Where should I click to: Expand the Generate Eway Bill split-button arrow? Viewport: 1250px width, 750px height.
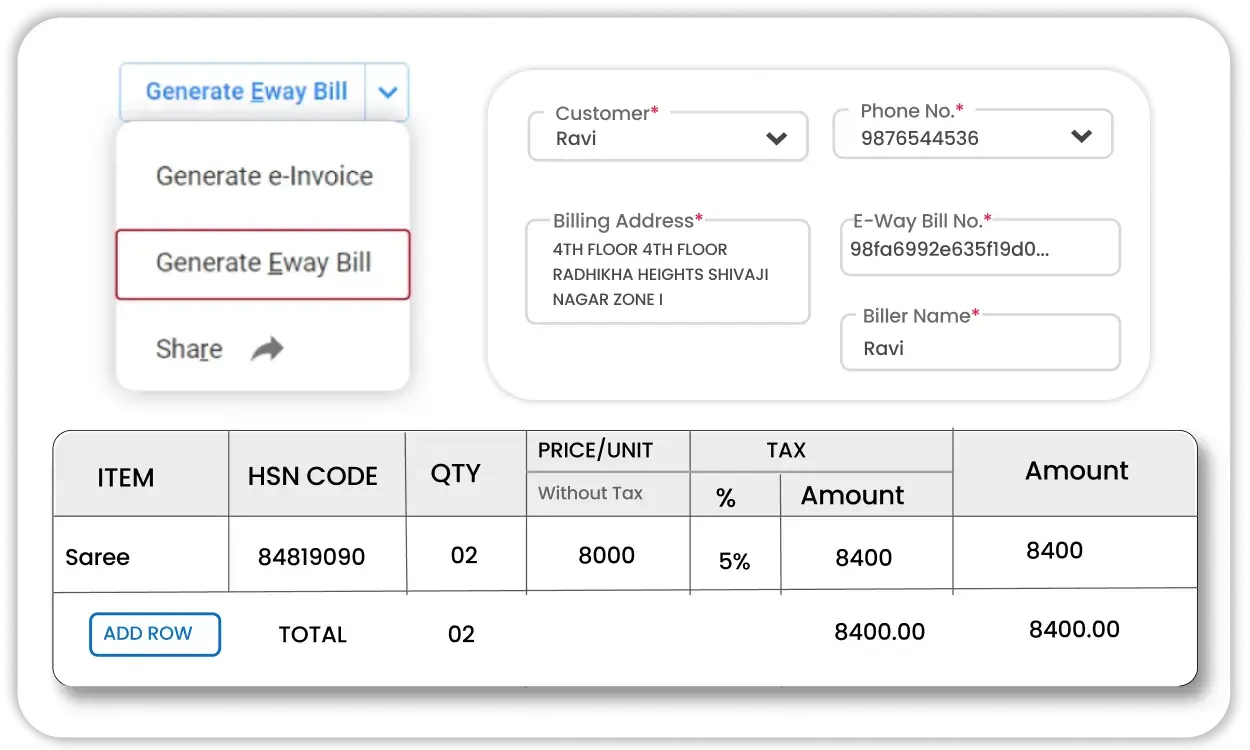(388, 92)
